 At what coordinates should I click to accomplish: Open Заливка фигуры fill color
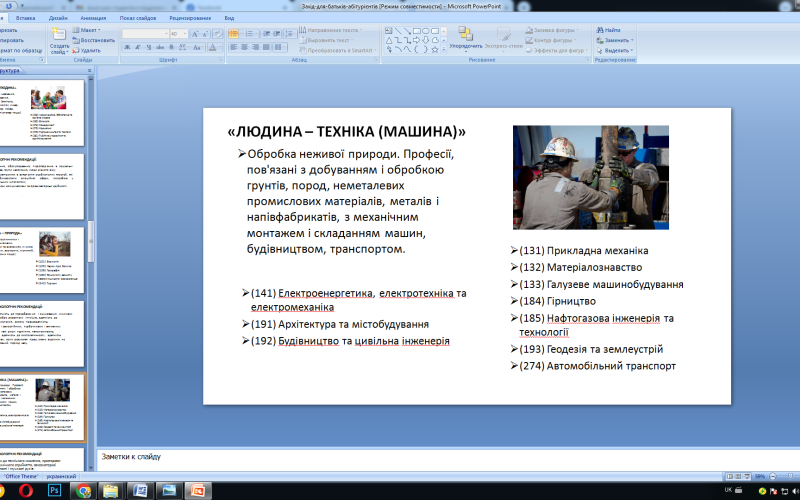pyautogui.click(x=553, y=30)
